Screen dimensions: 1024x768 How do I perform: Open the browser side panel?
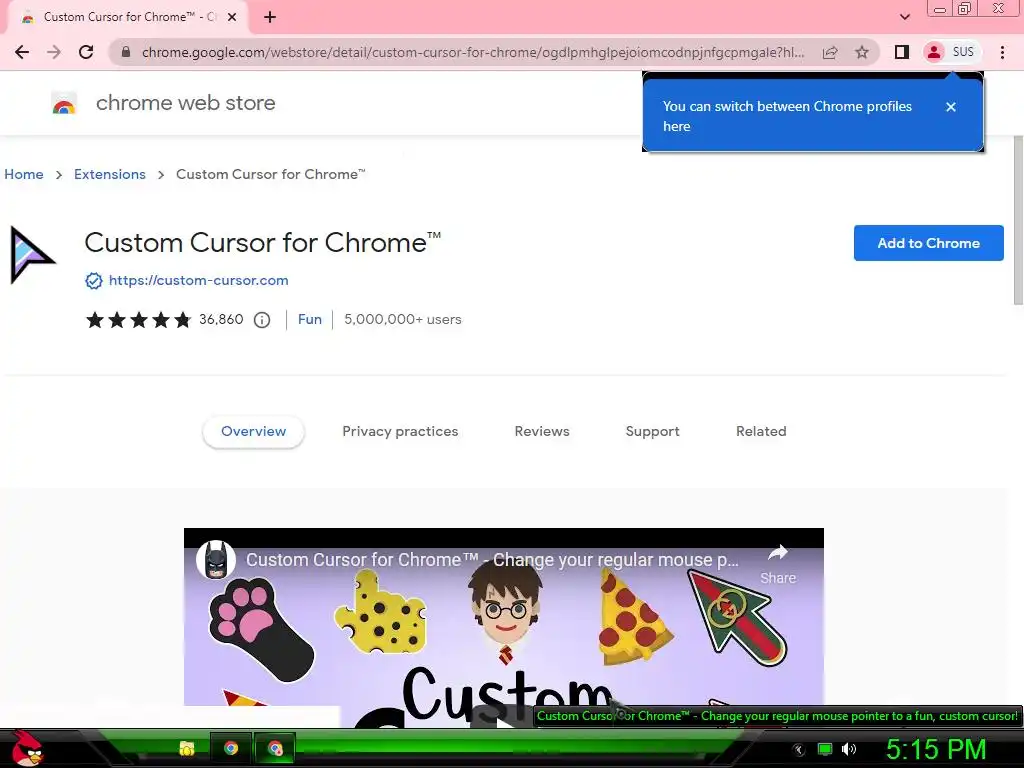(x=902, y=52)
